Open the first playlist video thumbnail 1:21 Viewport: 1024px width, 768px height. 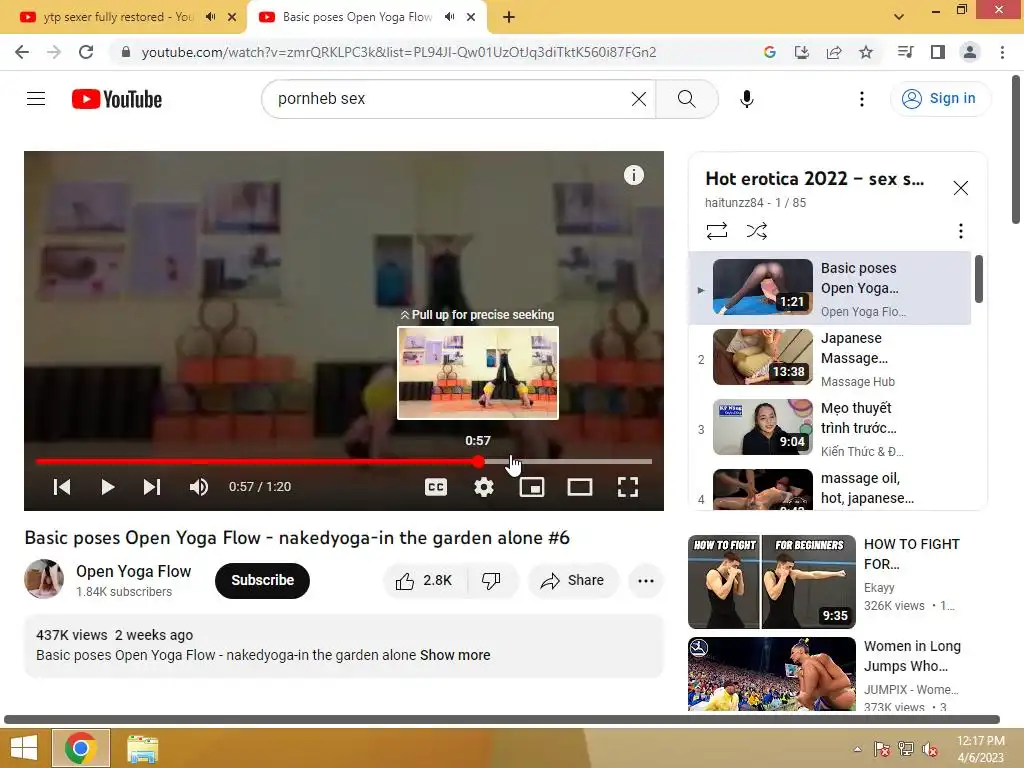[x=763, y=287]
